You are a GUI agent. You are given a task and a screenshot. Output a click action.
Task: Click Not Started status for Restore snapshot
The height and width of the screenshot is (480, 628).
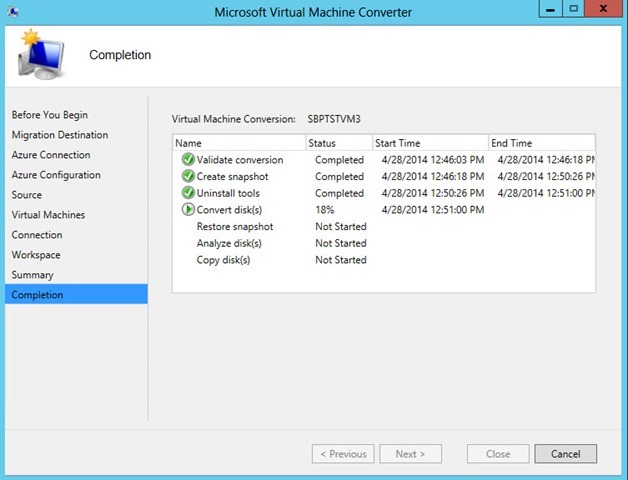(x=341, y=226)
